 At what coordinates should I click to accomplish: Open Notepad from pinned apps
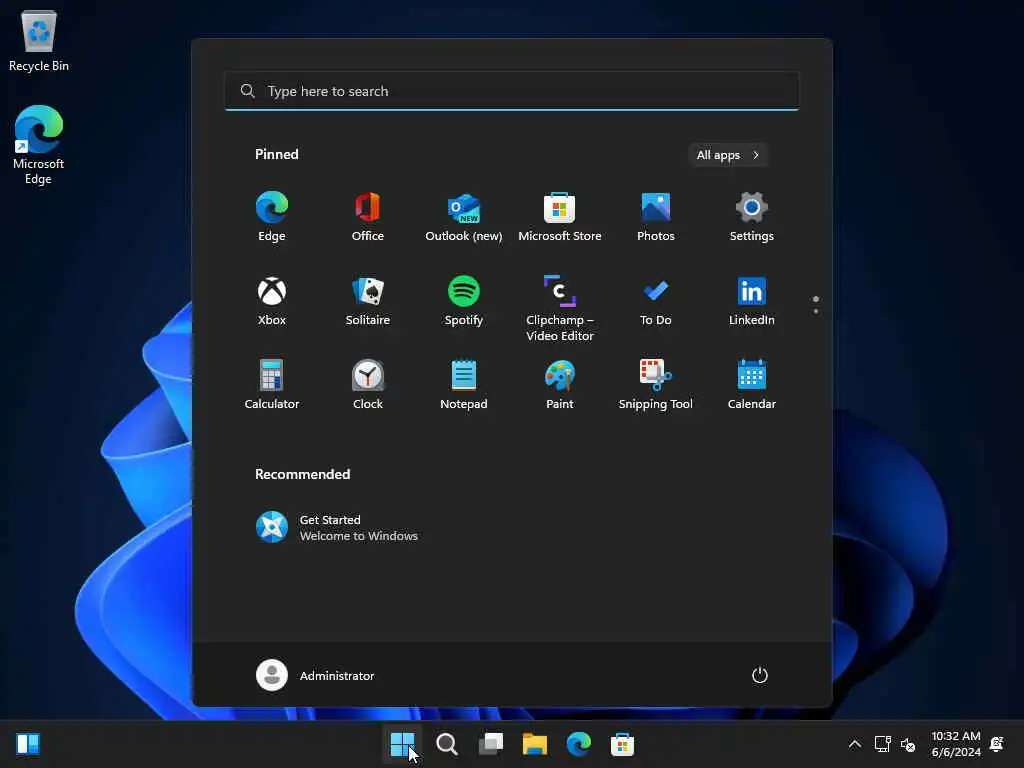464,385
